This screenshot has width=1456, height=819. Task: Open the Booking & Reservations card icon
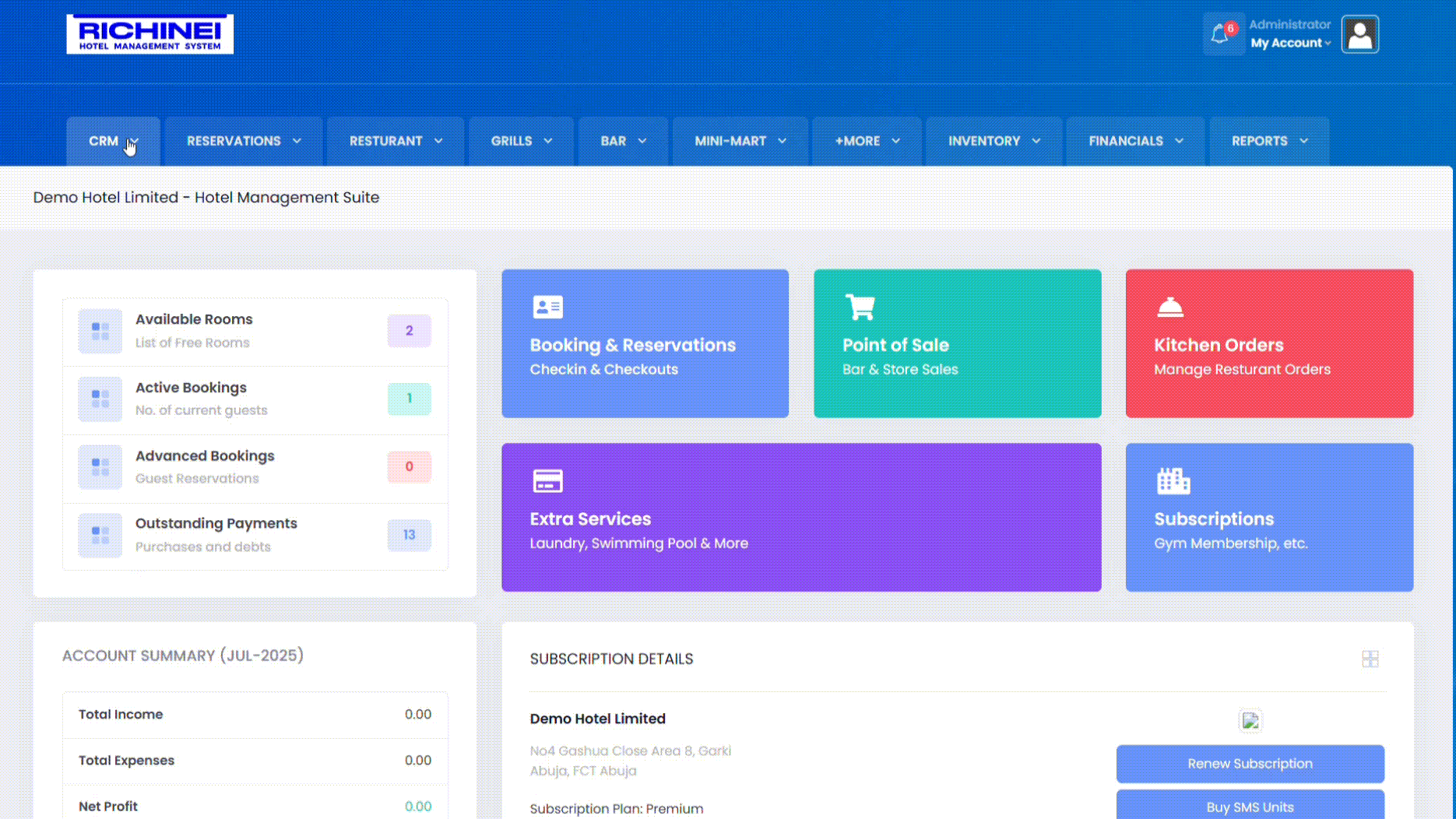[x=547, y=307]
